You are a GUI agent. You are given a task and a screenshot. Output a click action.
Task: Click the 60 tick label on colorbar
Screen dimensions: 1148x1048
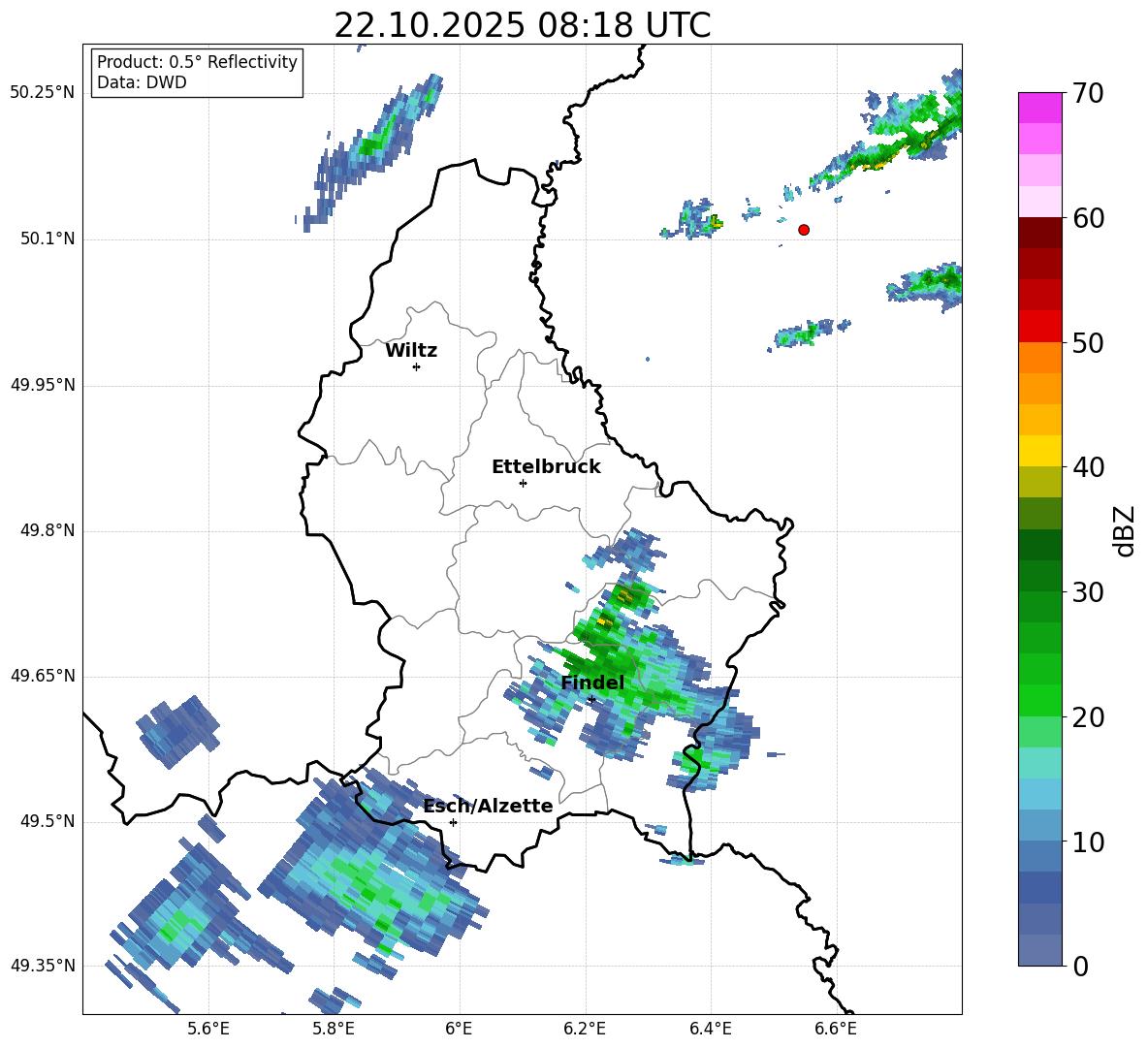click(1088, 218)
